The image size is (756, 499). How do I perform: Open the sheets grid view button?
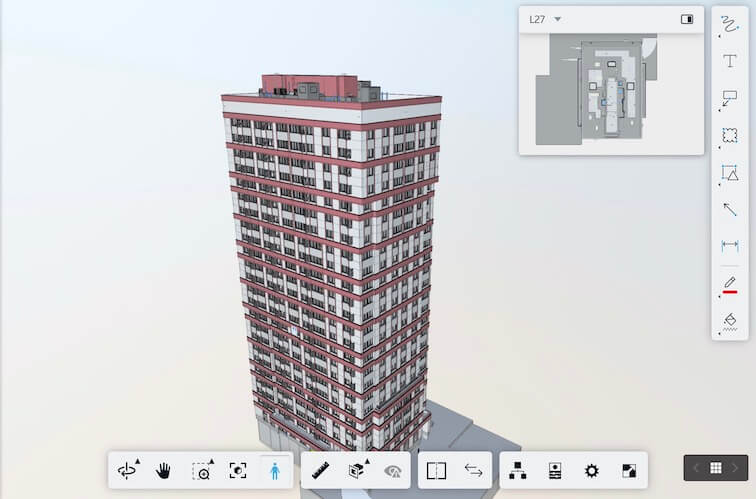[x=716, y=468]
